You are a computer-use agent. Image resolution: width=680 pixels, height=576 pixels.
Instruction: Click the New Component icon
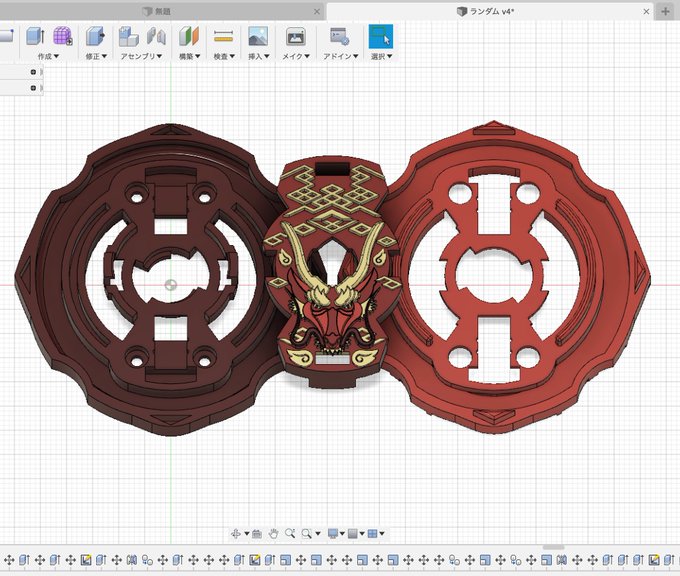pyautogui.click(x=128, y=36)
